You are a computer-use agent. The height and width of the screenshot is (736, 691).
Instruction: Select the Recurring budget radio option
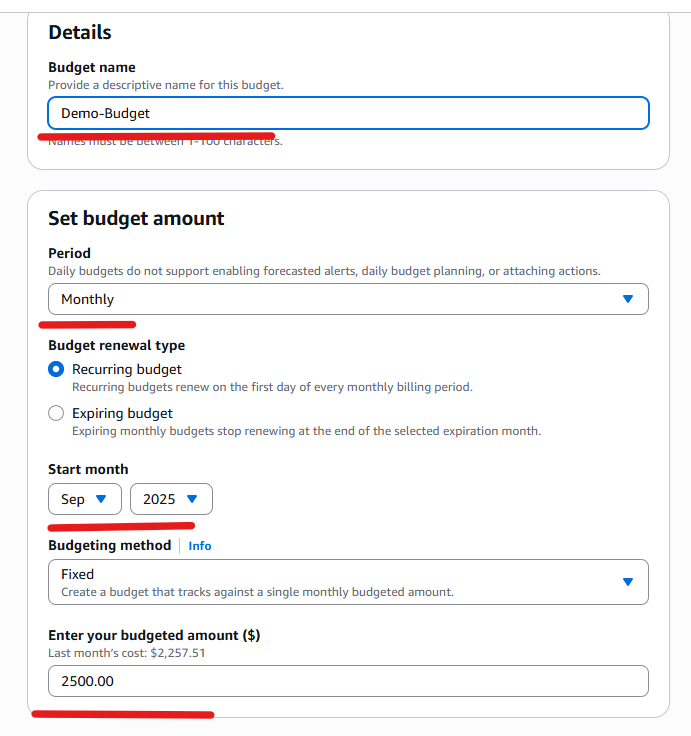(56, 369)
